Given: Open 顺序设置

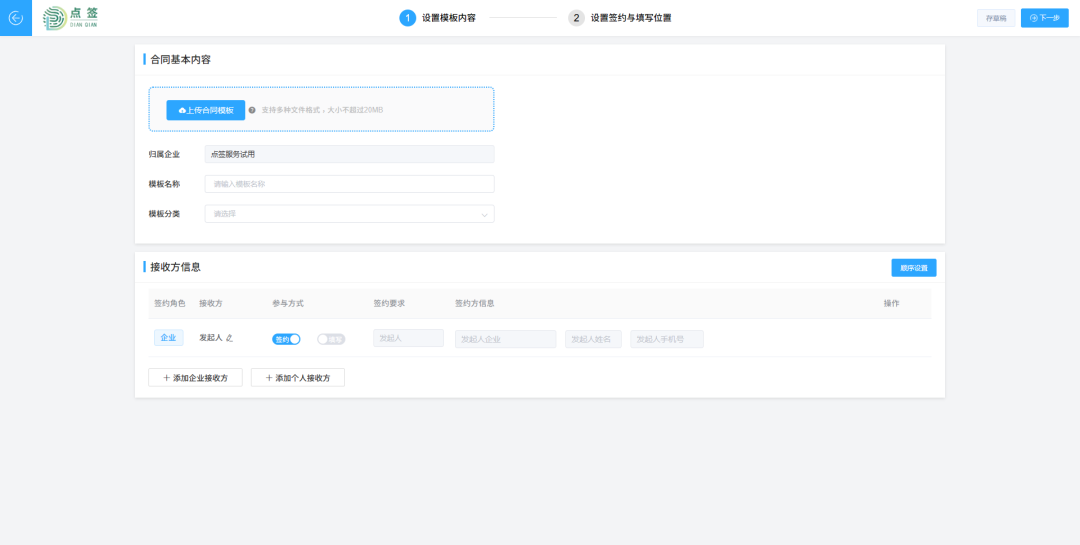Looking at the screenshot, I should [x=913, y=268].
